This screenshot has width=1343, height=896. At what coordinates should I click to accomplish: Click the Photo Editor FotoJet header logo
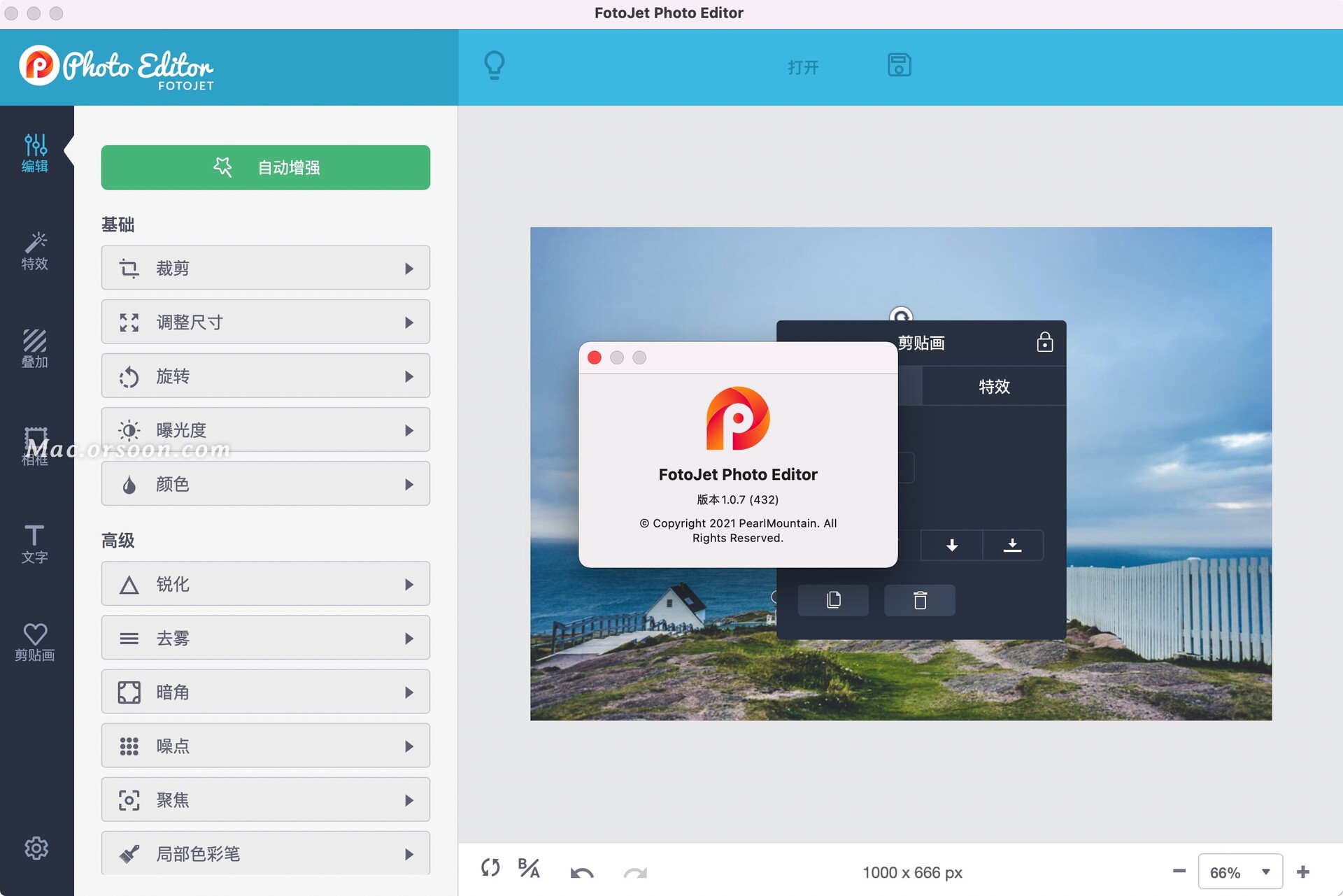click(117, 67)
